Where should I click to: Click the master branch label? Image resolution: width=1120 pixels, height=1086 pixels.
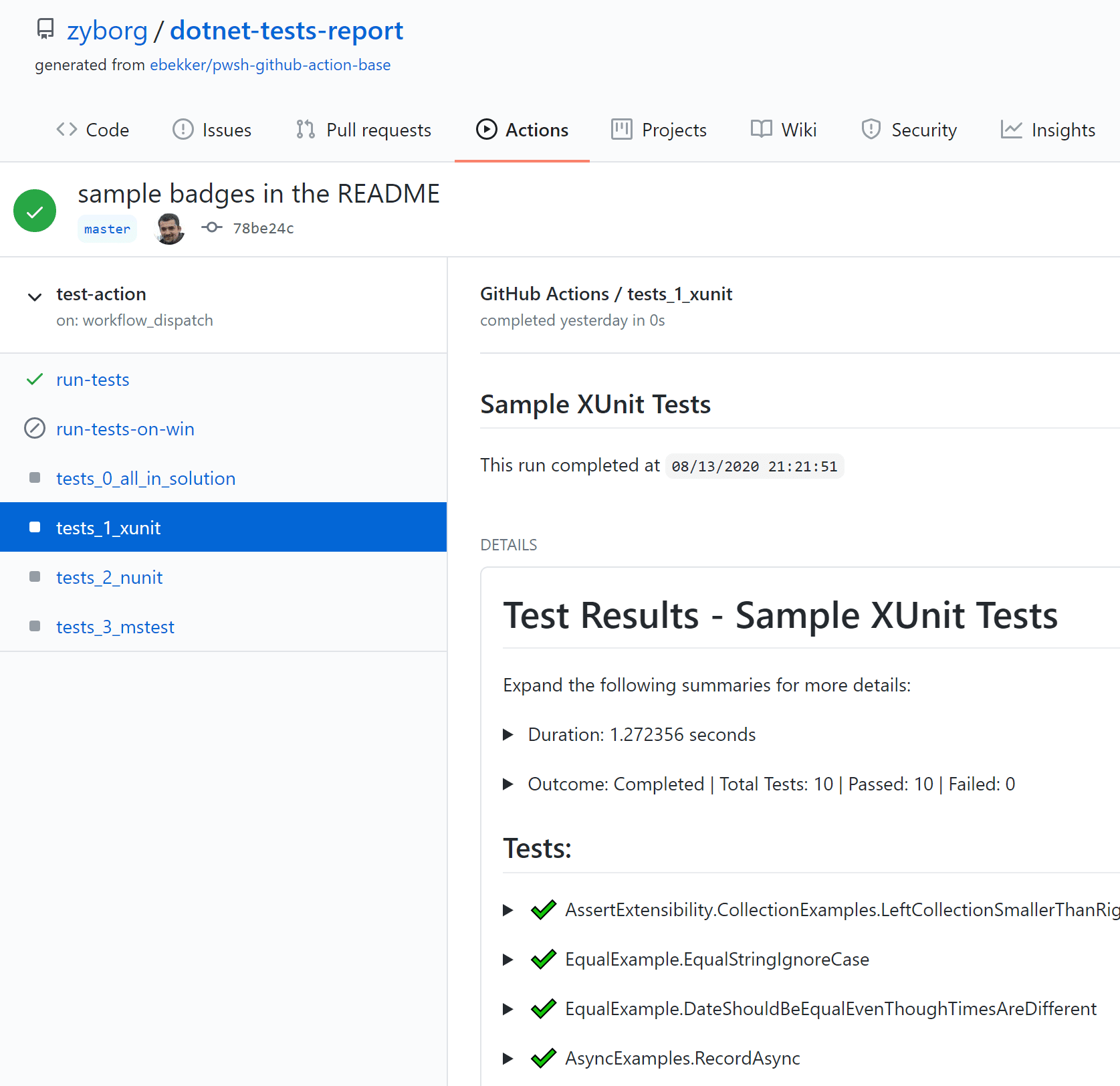coord(107,228)
